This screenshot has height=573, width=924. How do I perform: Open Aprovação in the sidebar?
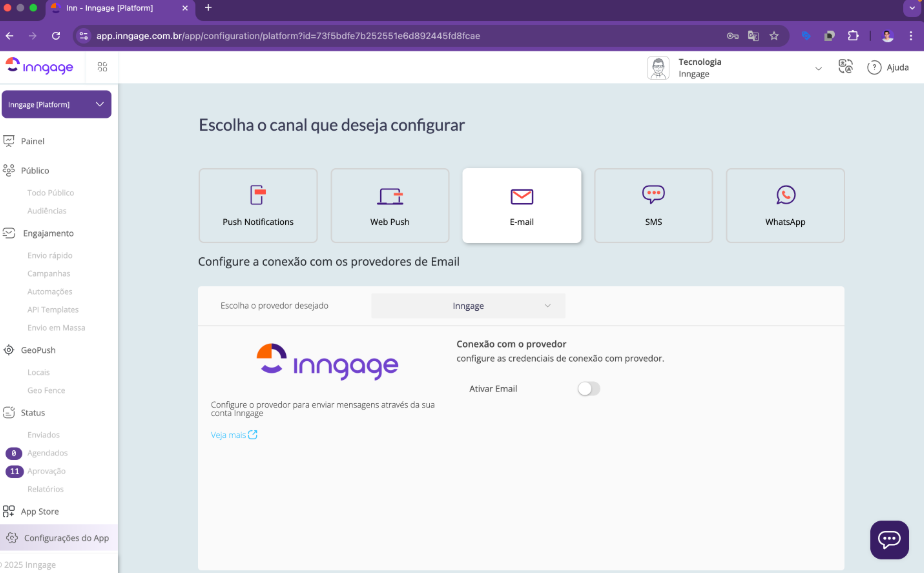click(46, 471)
